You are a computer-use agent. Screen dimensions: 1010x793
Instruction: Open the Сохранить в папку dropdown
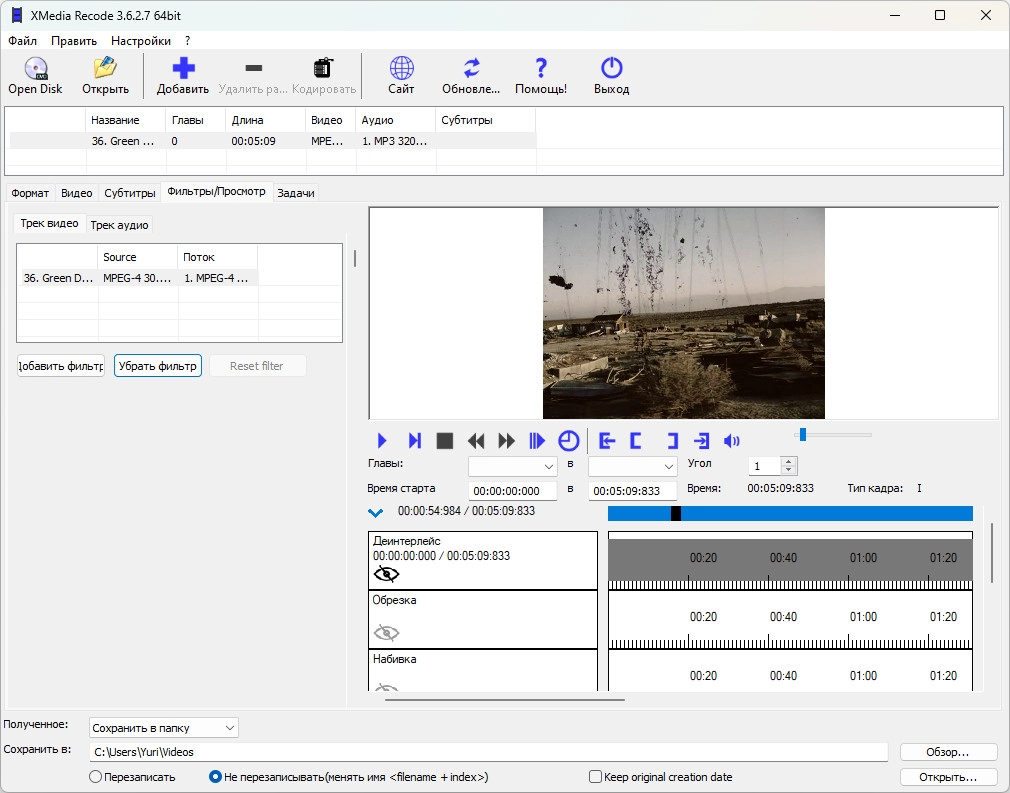[x=164, y=728]
